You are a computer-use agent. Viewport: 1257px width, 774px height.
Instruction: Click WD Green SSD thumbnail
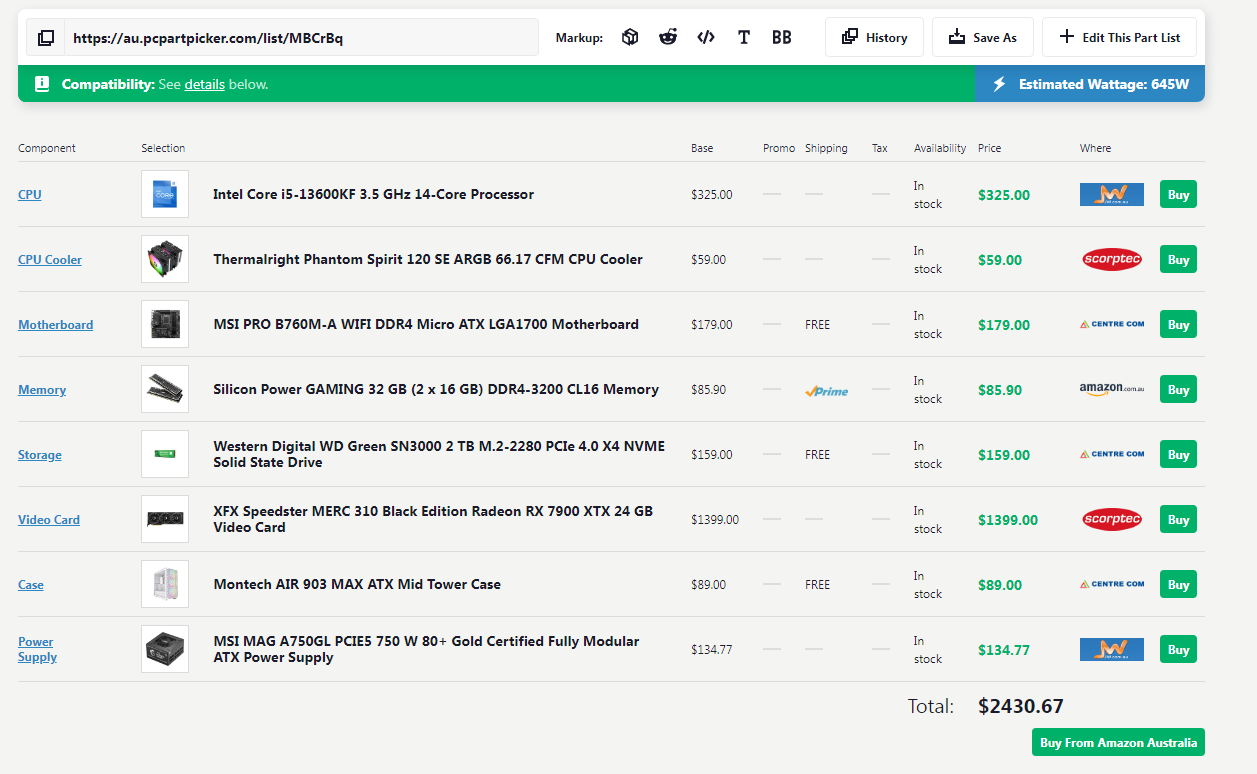[x=165, y=454]
